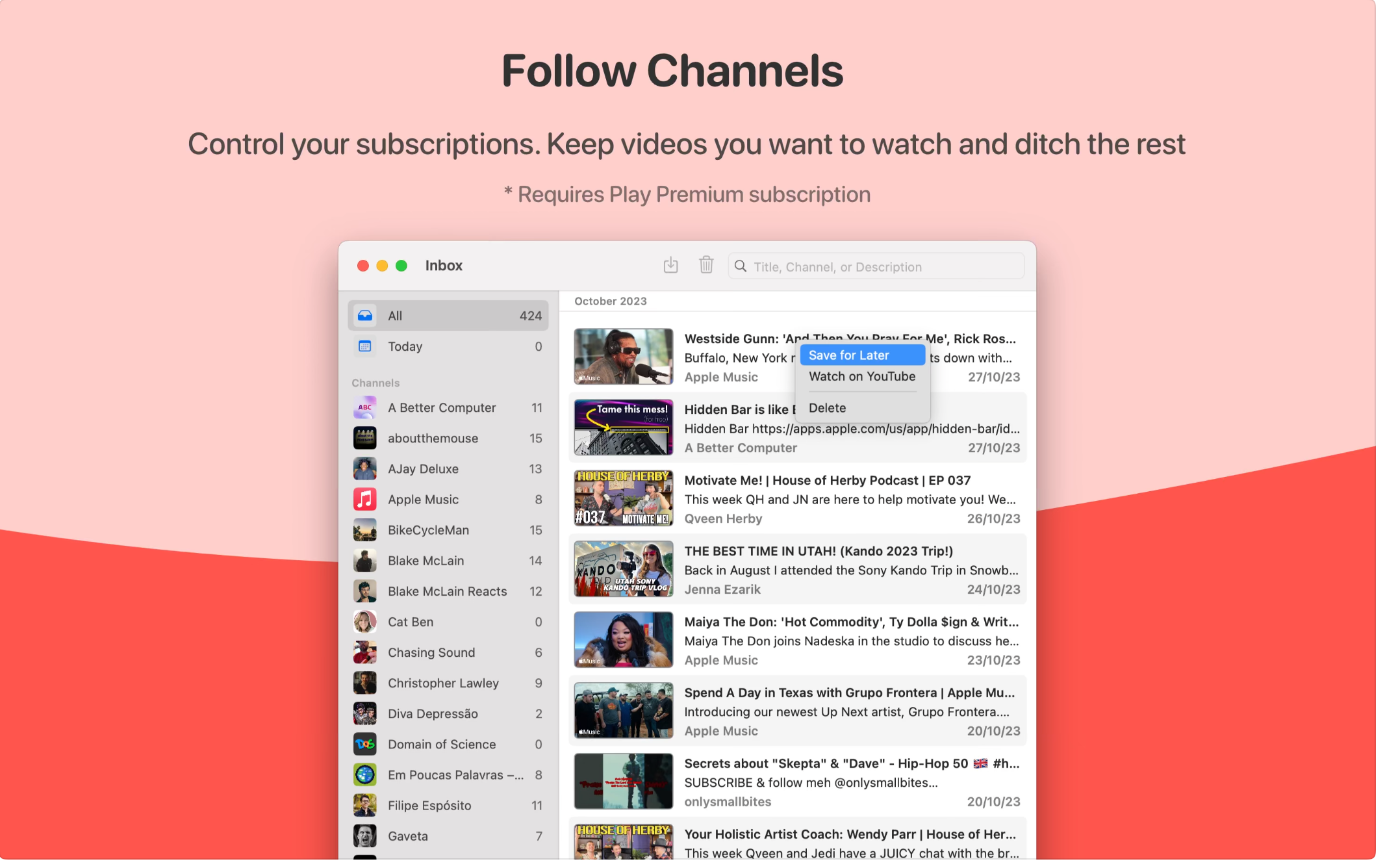Image resolution: width=1385 pixels, height=868 pixels.
Task: Open A Better Computer channel avatar
Action: [x=365, y=408]
